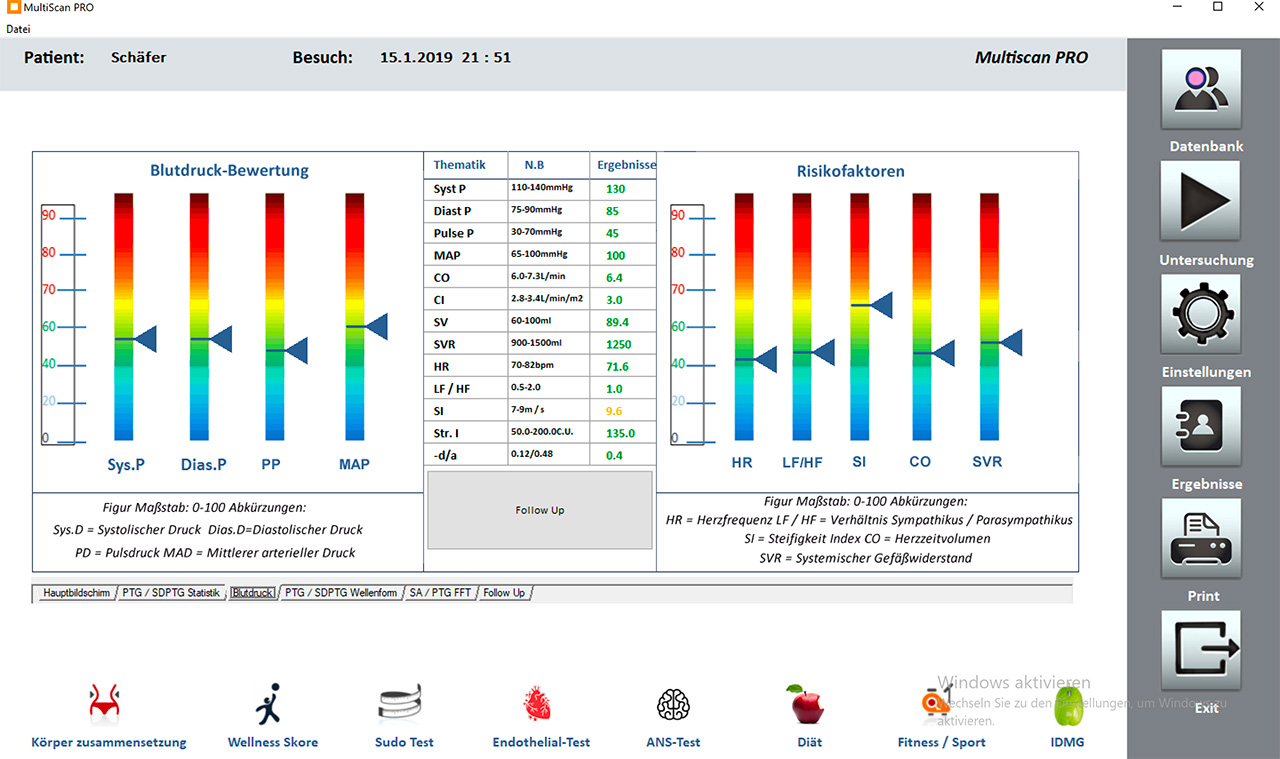The width and height of the screenshot is (1280, 759).
Task: Open the Fitness / Sport icon
Action: pos(939,705)
